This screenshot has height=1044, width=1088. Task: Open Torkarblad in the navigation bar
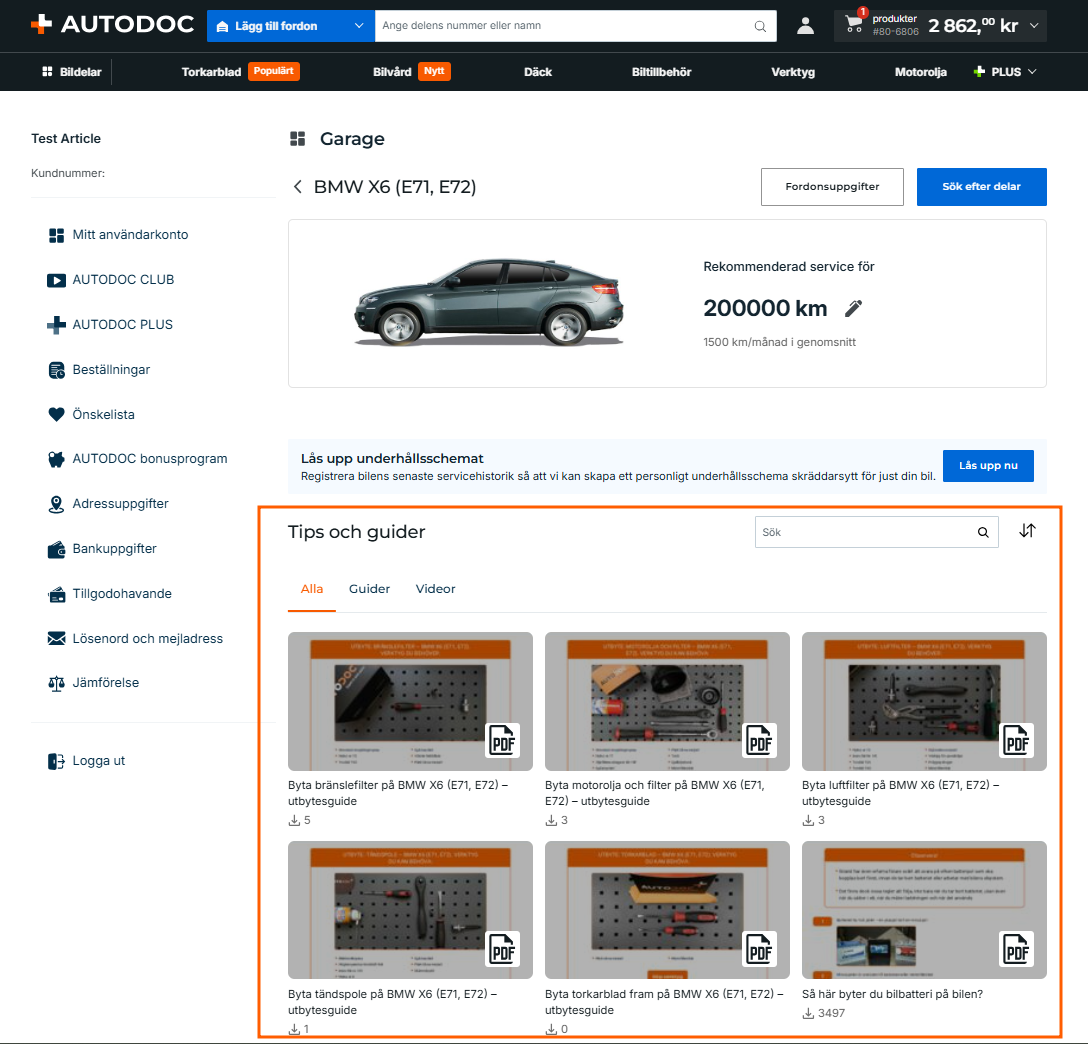pos(211,71)
